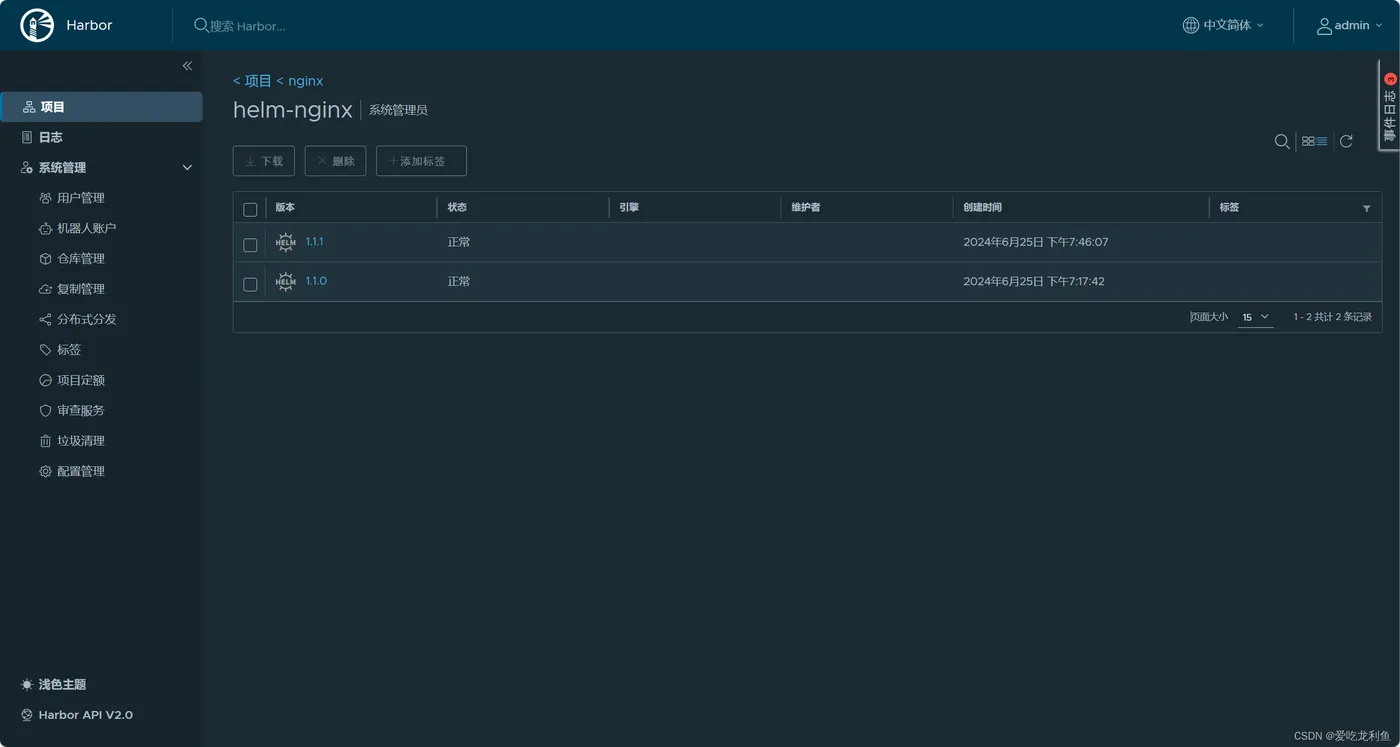Collapse the 系统管理 menu section
Image resolution: width=1400 pixels, height=747 pixels.
(187, 168)
